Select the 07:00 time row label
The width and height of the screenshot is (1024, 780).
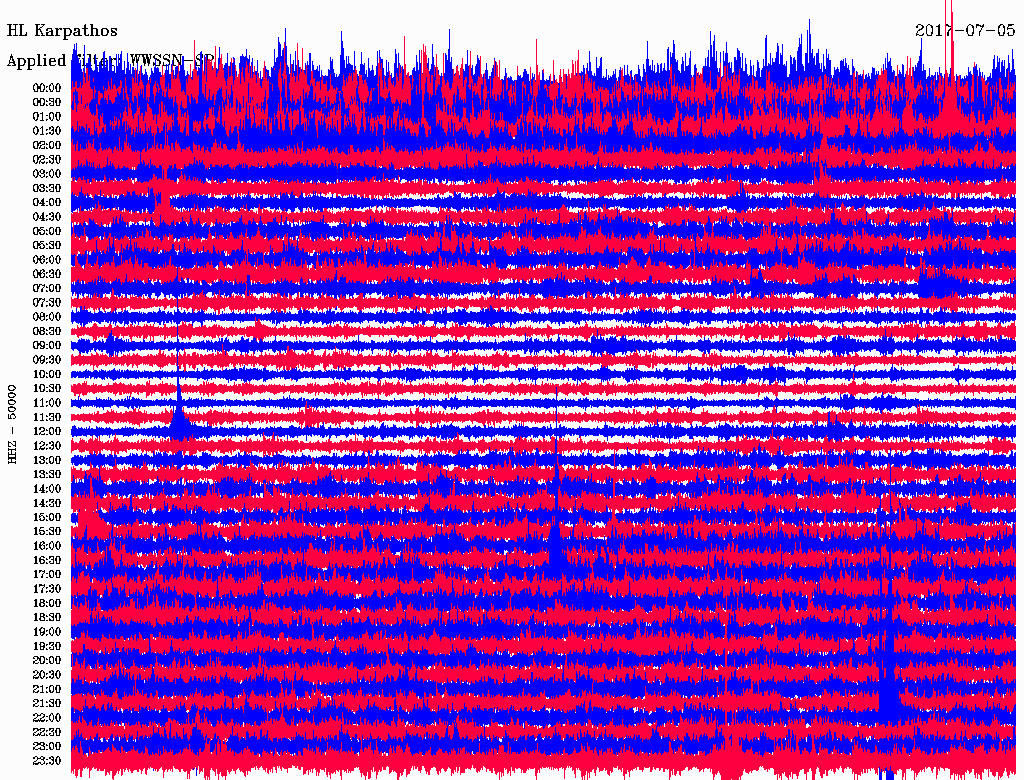point(47,289)
